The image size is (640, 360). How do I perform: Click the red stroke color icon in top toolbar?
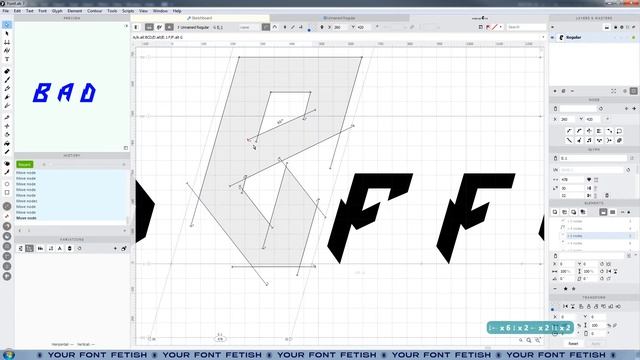[495, 27]
